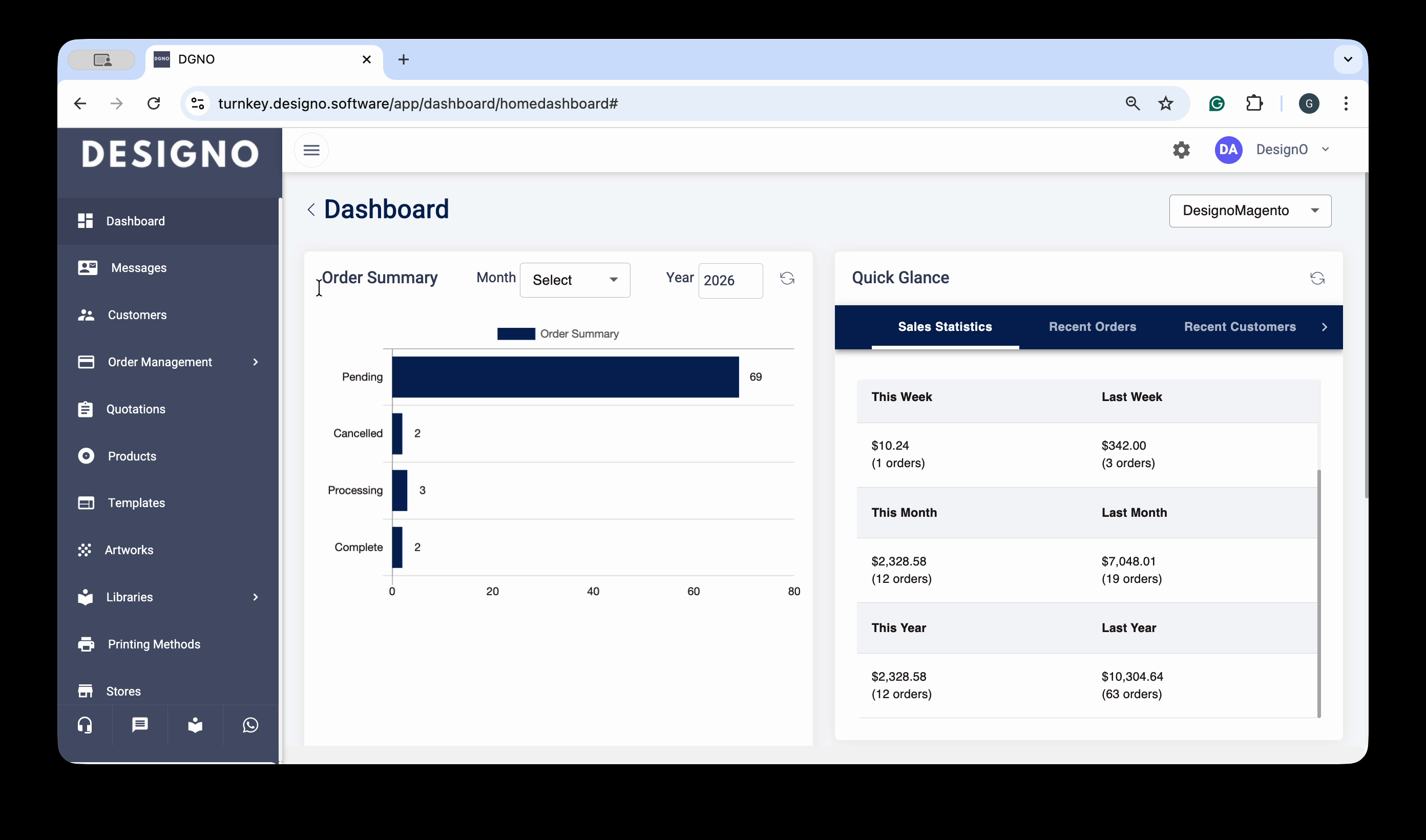Click the settings gear icon in header
Image resolution: width=1426 pixels, height=840 pixels.
pos(1181,150)
